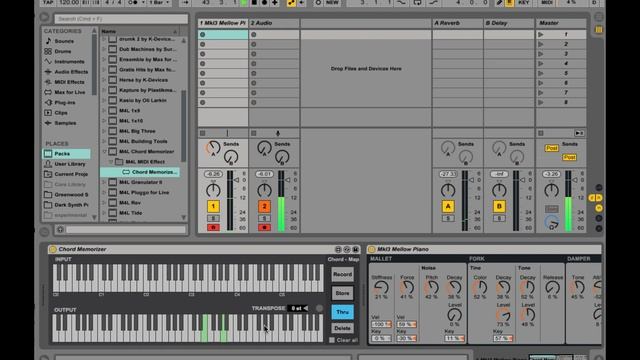Open User Library in Places
The image size is (640, 360).
[70, 164]
